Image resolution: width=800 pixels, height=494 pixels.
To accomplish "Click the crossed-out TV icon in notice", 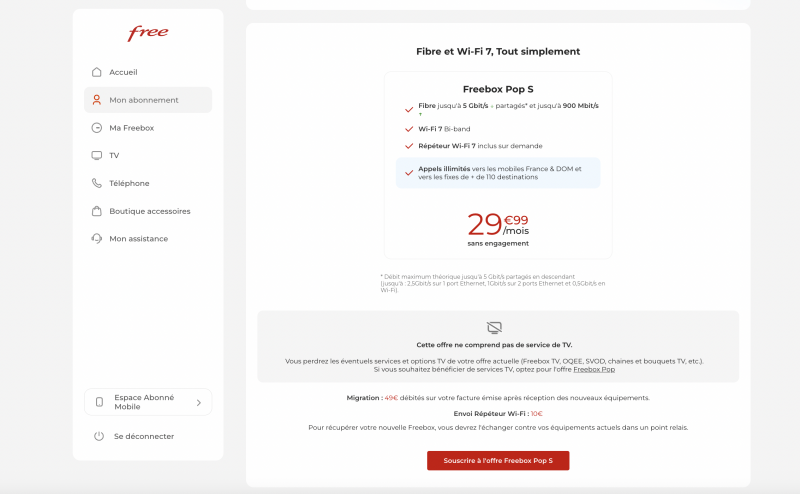I will coord(494,328).
